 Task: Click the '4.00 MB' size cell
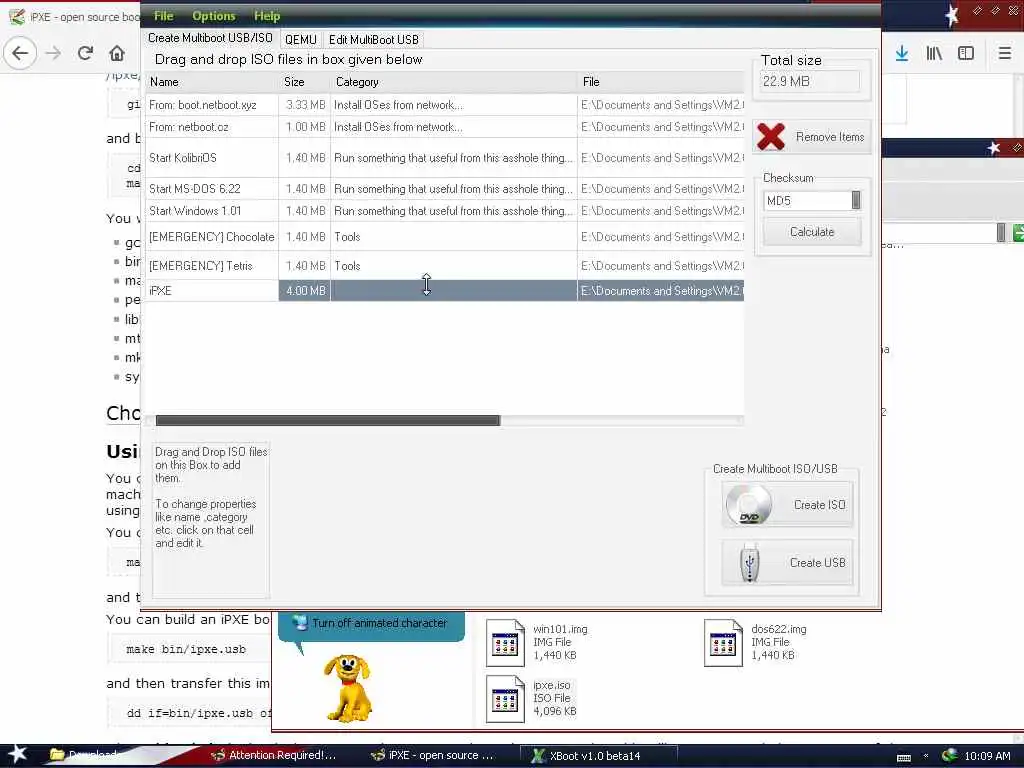click(305, 291)
